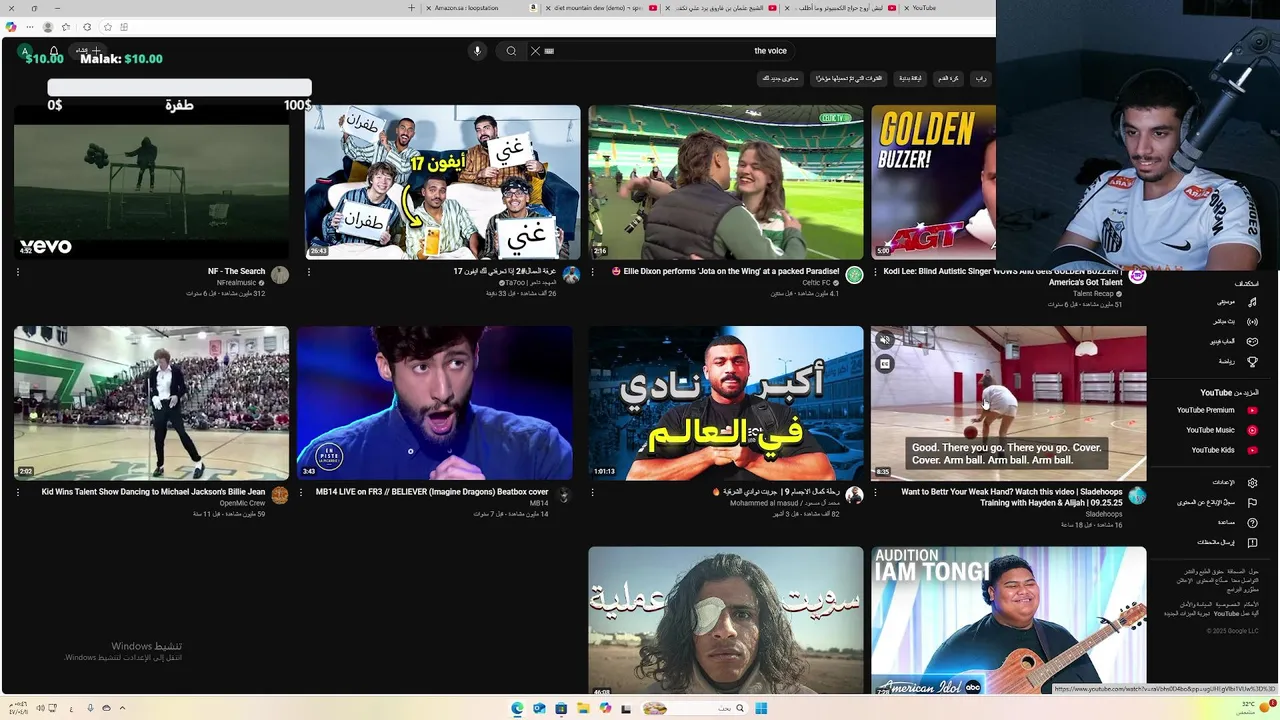Click the green 'A' account avatar
Image resolution: width=1280 pixels, height=720 pixels.
25,52
